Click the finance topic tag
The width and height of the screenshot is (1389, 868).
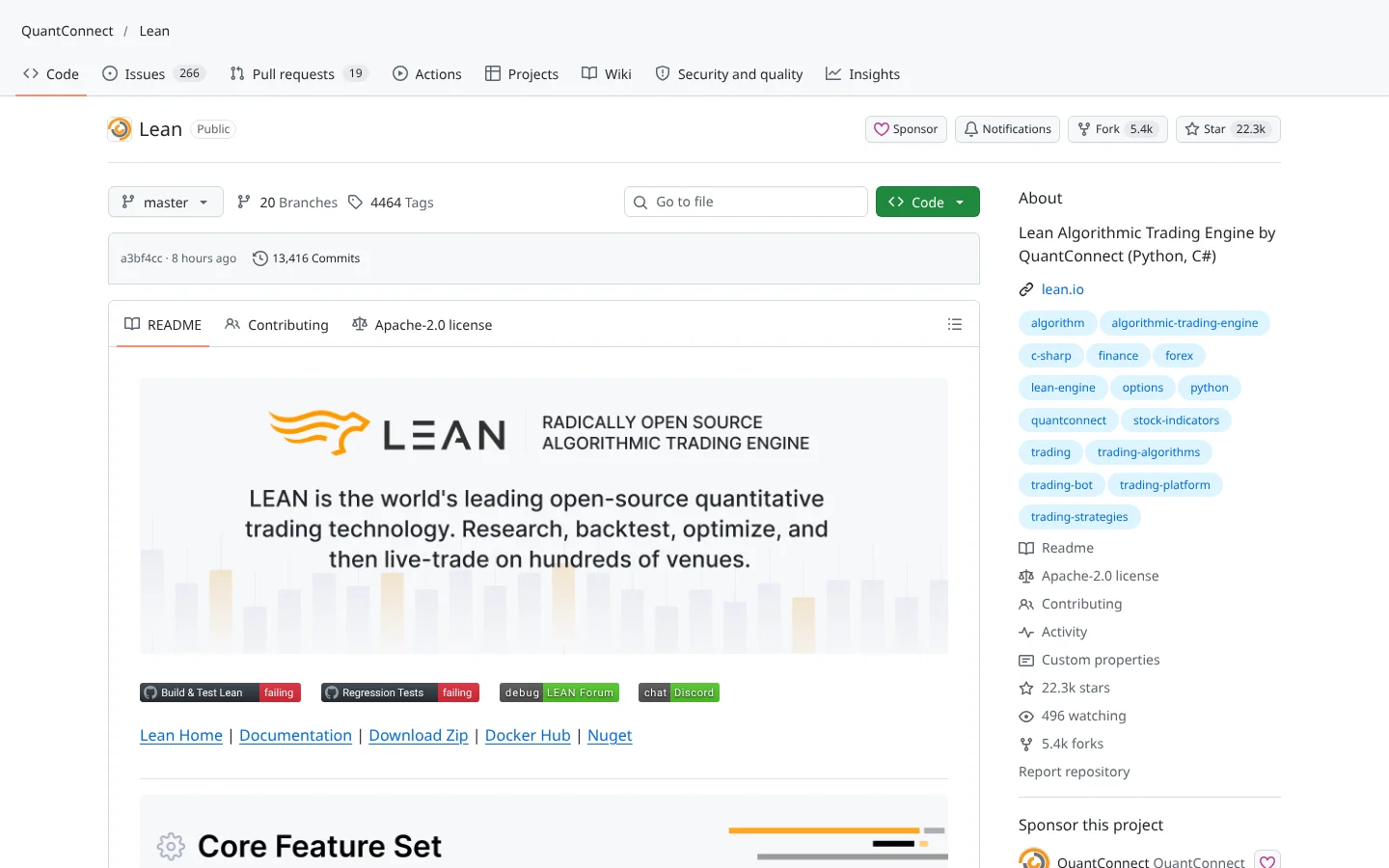coord(1118,356)
